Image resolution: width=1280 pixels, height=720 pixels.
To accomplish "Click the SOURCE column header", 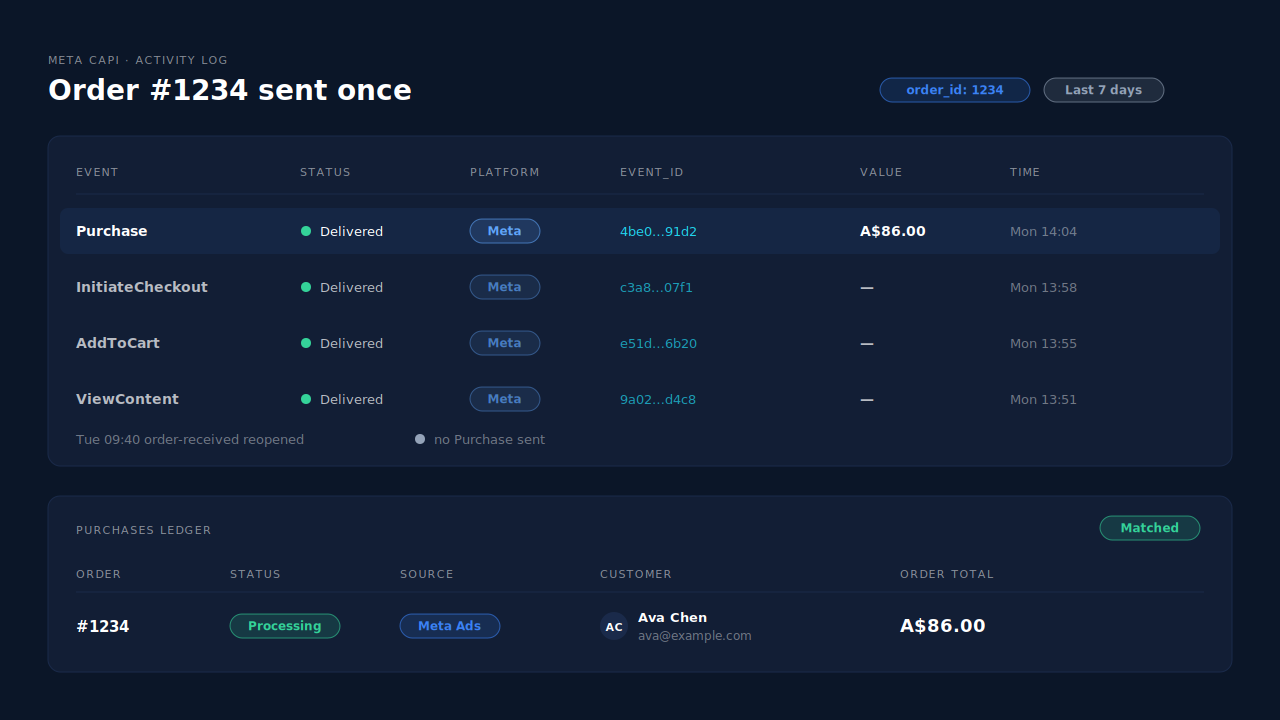I will (427, 574).
